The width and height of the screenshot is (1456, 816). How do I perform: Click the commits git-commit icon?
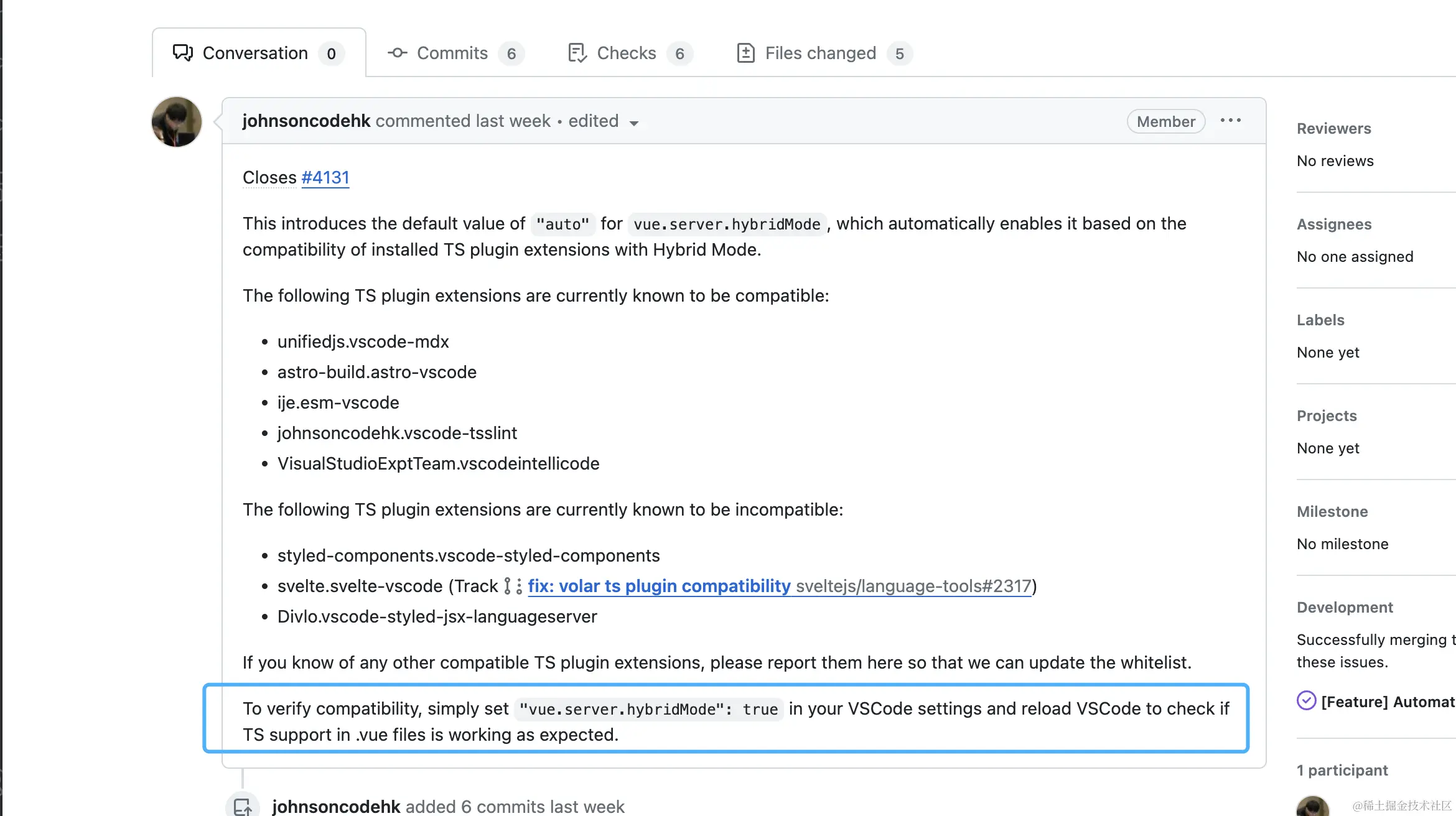point(398,53)
